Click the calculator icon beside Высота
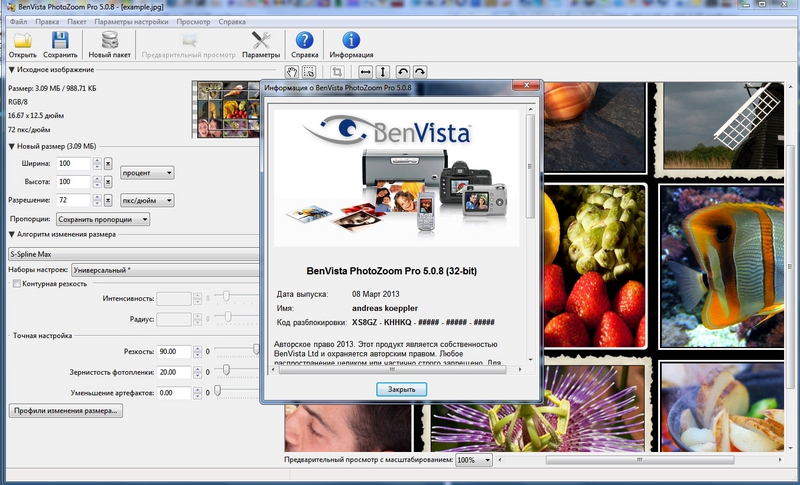800x485 pixels. point(108,182)
